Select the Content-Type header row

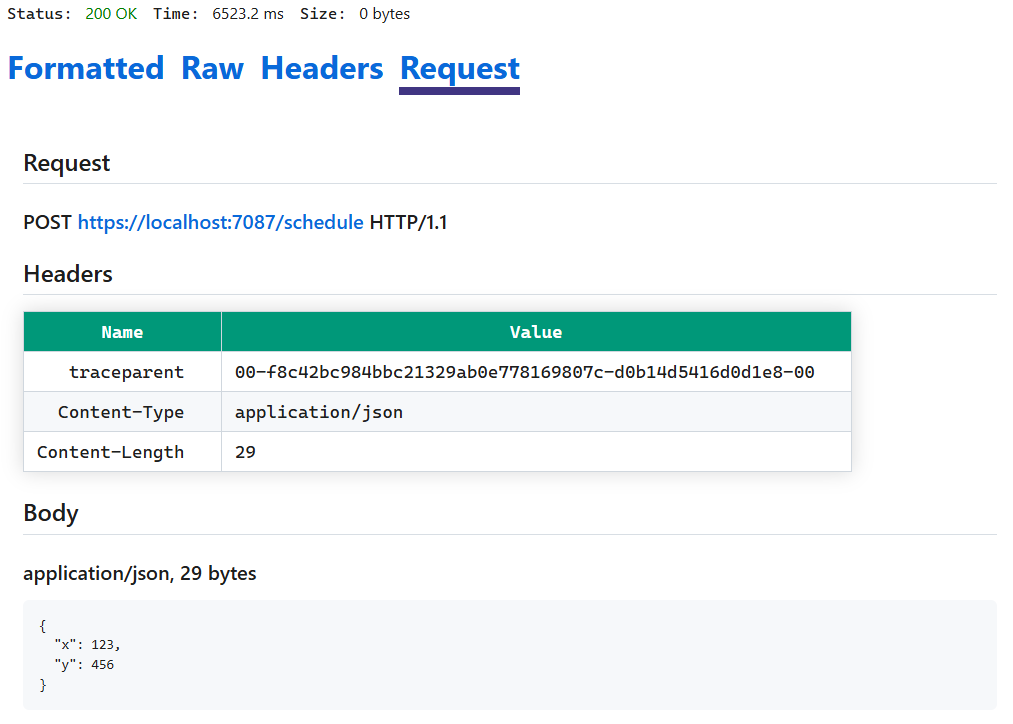click(122, 411)
